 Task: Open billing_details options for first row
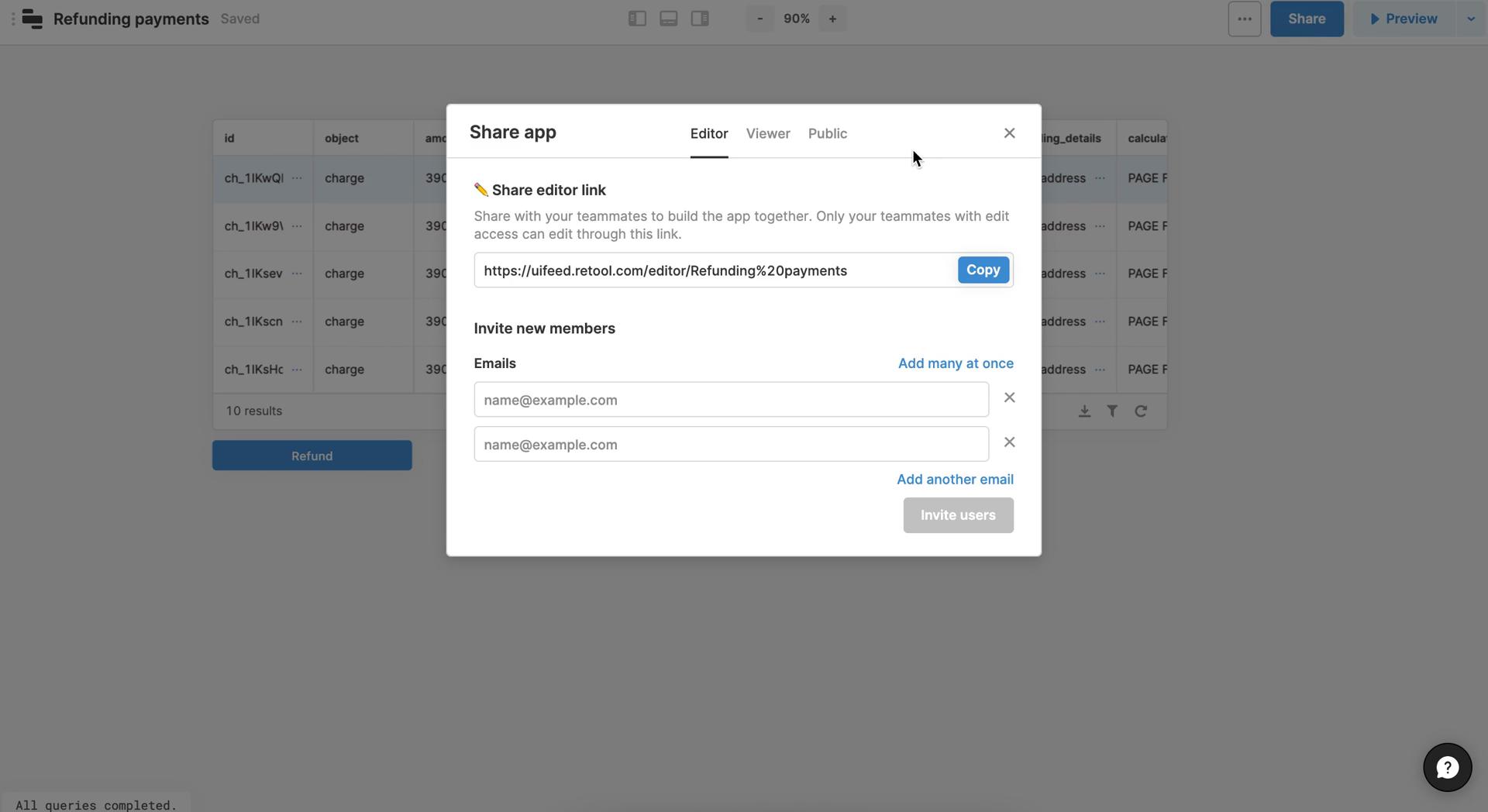tap(1100, 178)
